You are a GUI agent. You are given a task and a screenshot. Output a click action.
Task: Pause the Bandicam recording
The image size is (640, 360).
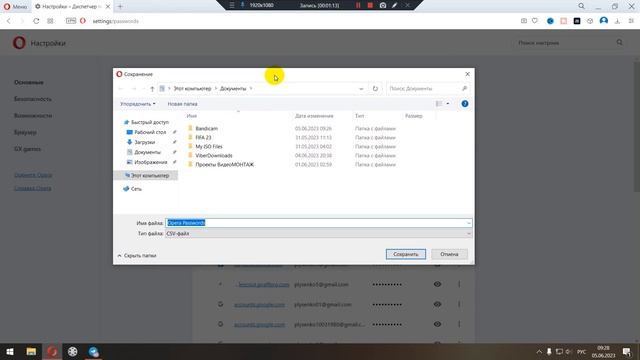tap(358, 5)
